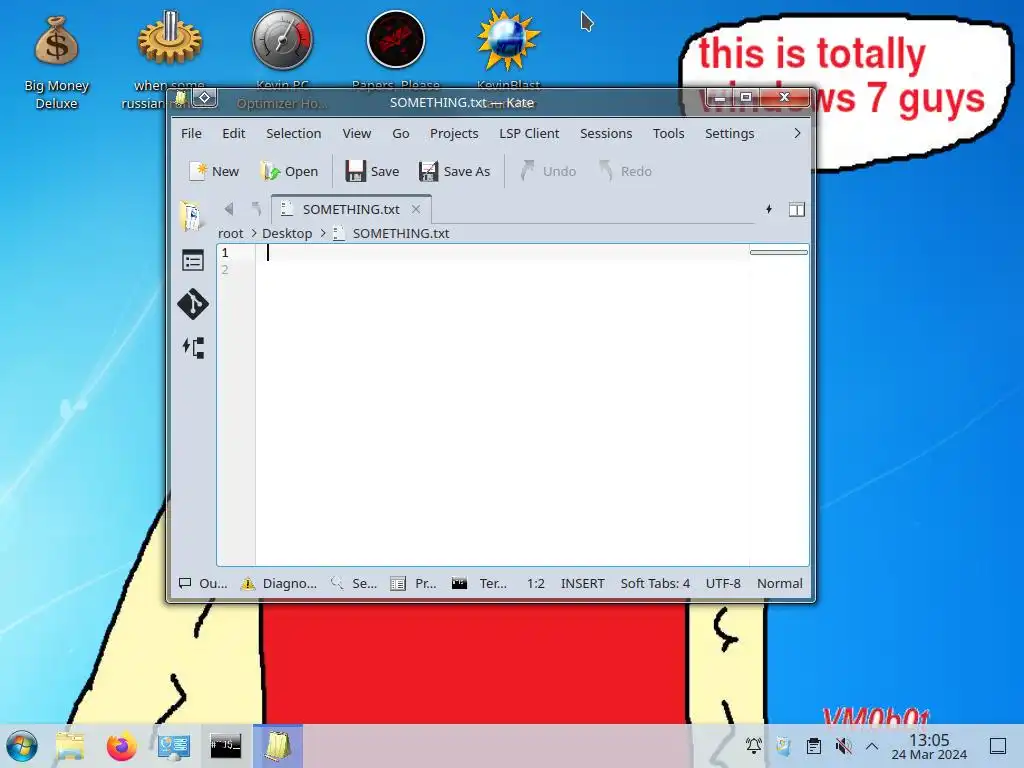Toggle the Search panel in status bar

coord(355,583)
